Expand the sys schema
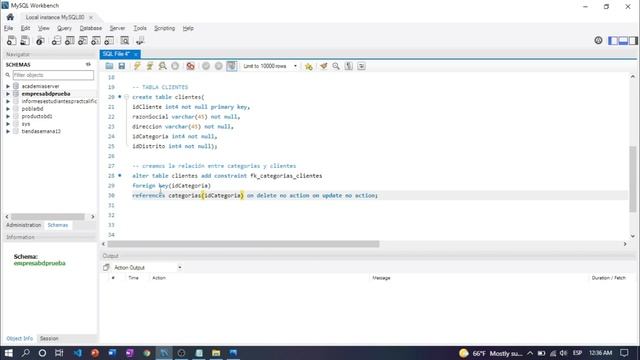This screenshot has height=360, width=640. (8, 124)
